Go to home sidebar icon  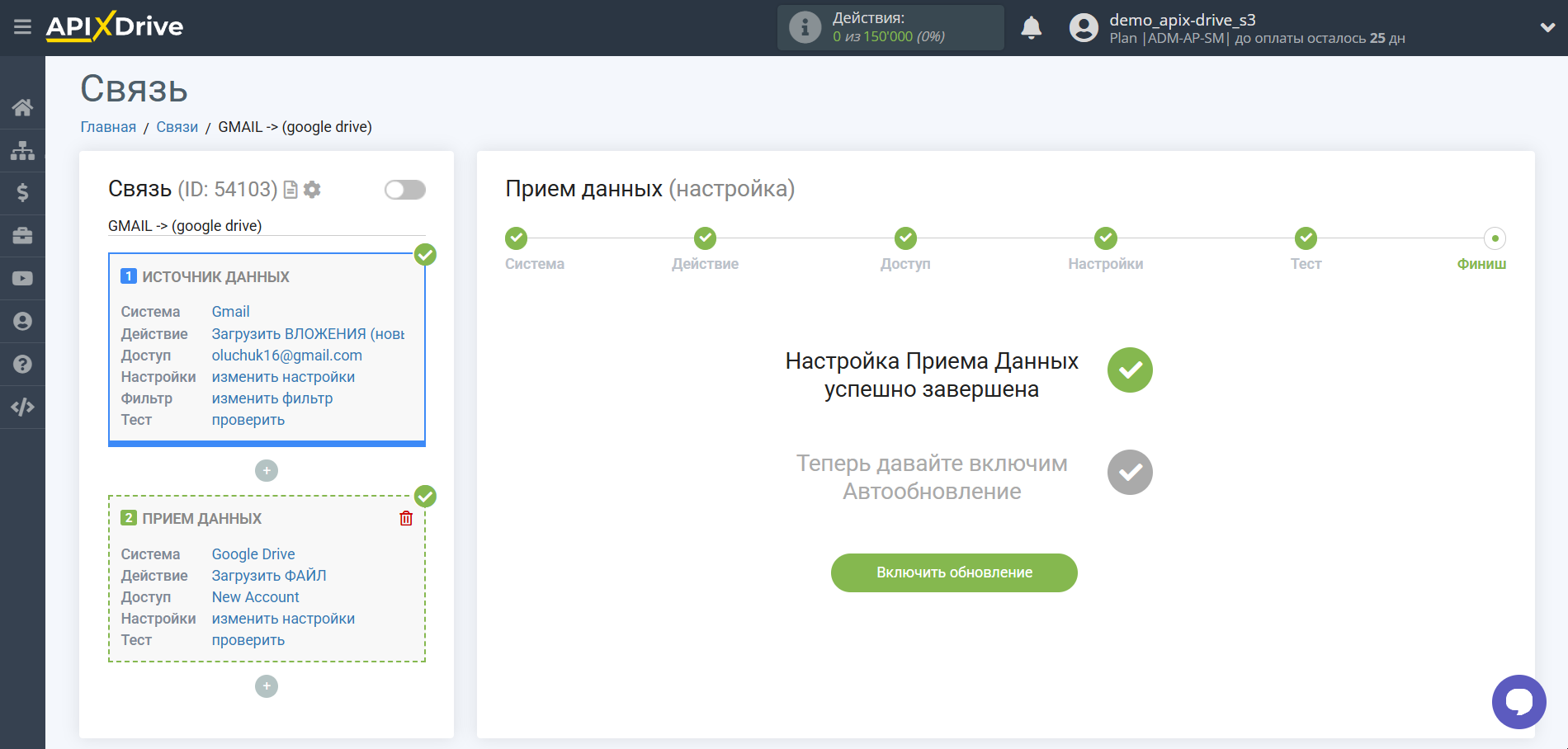[22, 107]
